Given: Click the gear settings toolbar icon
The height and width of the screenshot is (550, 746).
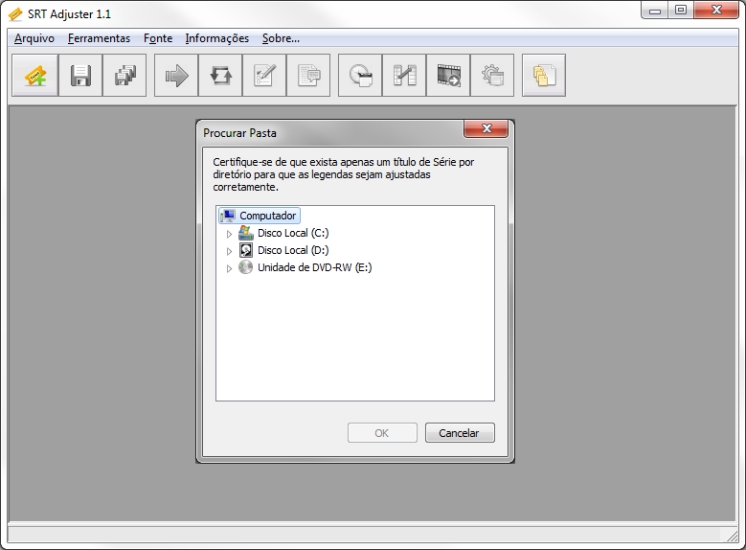Looking at the screenshot, I should (x=492, y=76).
